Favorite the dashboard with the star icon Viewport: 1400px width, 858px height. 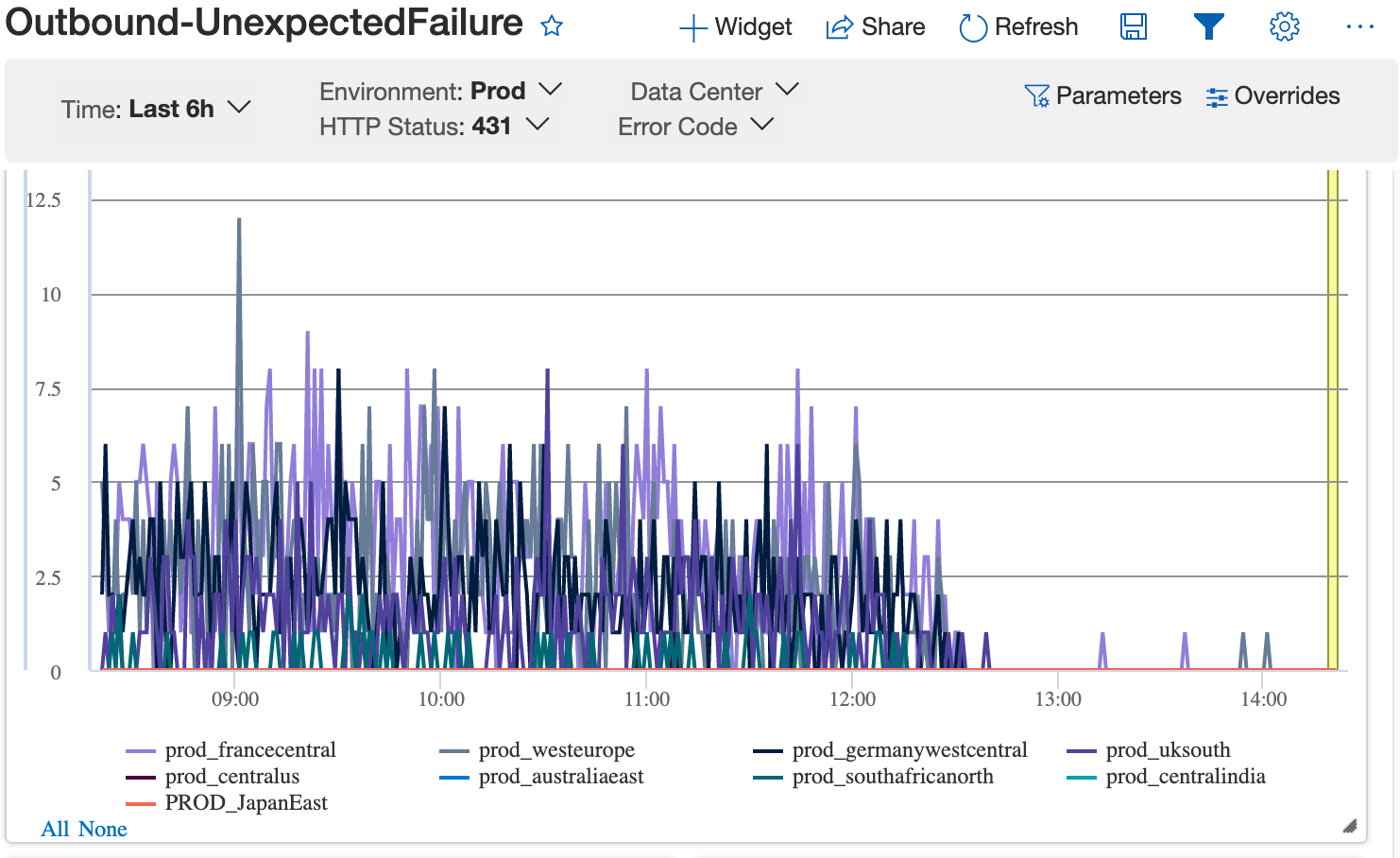click(x=552, y=26)
